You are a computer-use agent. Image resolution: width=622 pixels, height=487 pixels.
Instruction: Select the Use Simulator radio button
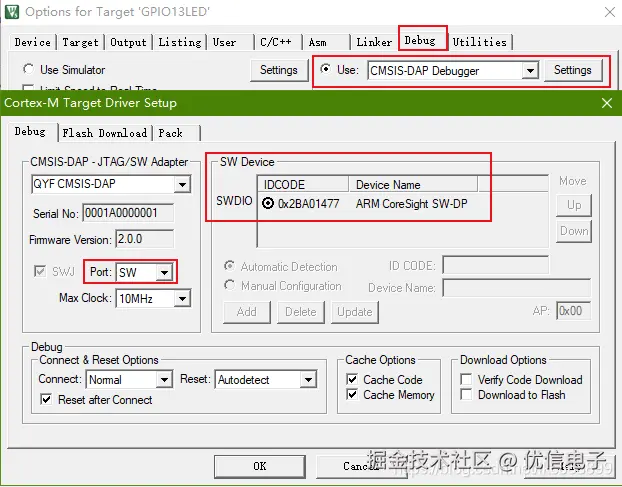pyautogui.click(x=28, y=69)
